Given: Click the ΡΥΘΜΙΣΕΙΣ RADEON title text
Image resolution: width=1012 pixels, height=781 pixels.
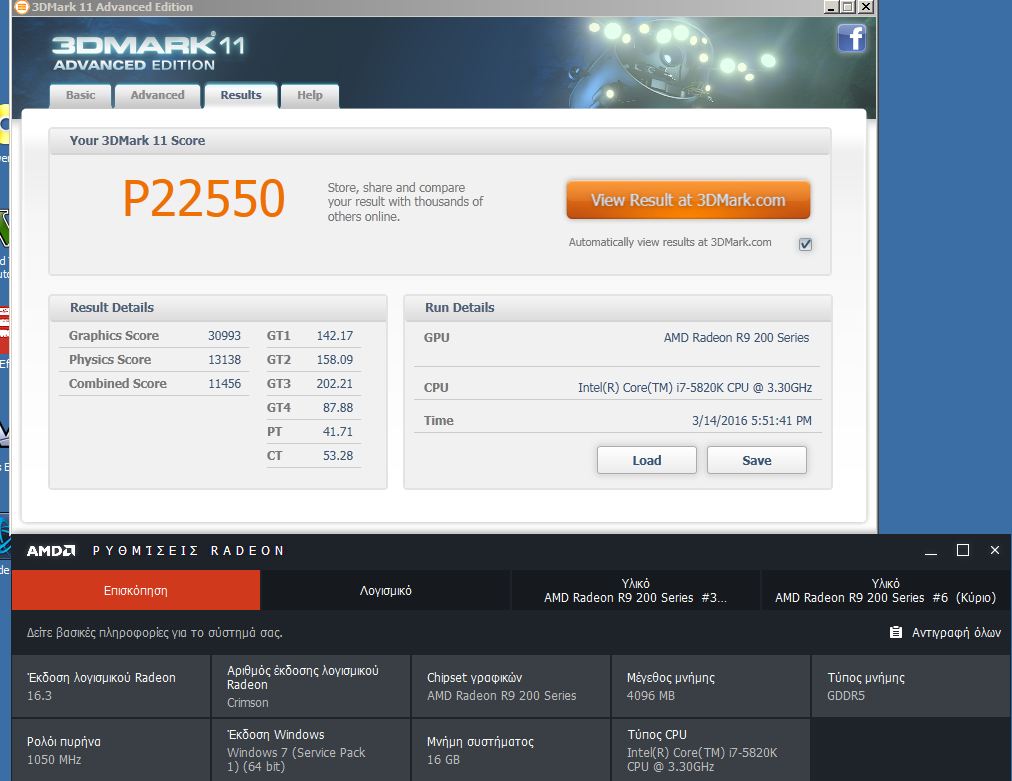Looking at the screenshot, I should (188, 551).
